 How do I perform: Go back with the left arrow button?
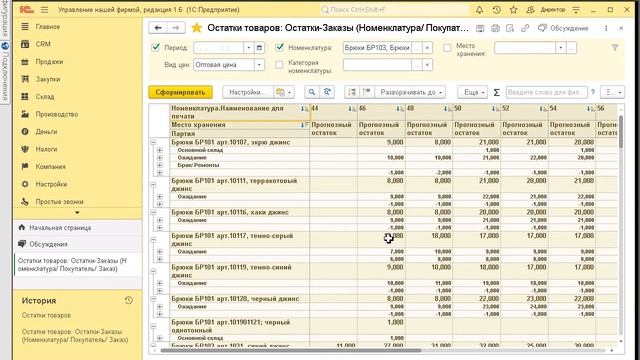click(x=158, y=28)
